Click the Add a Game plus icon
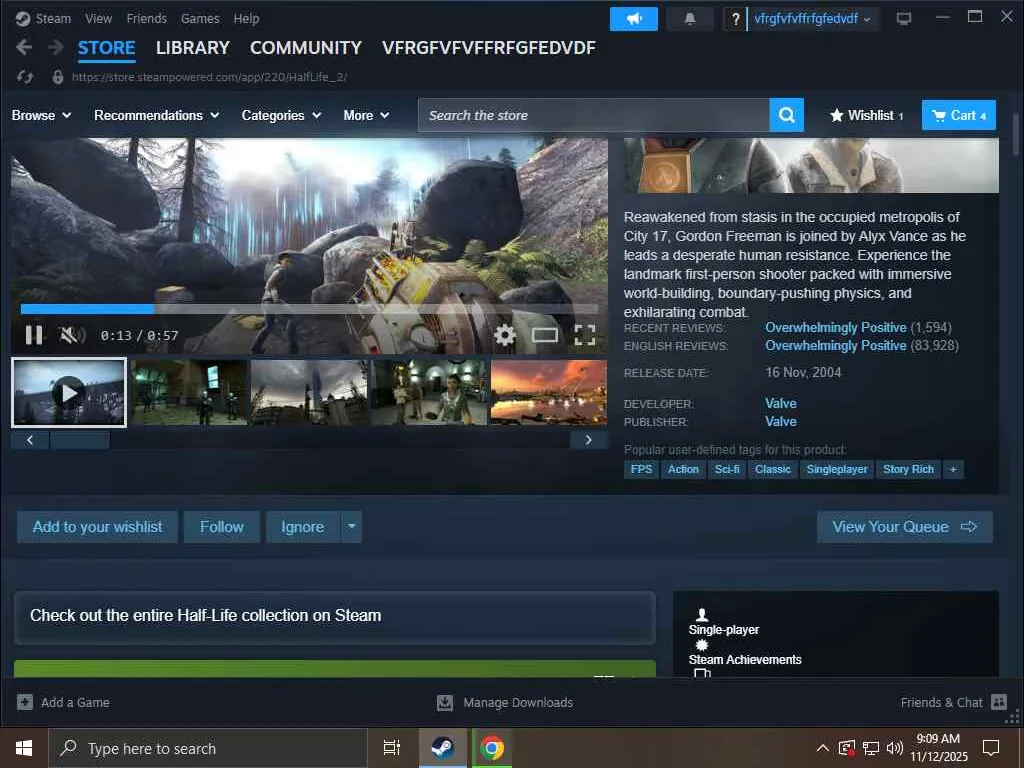The height and width of the screenshot is (768, 1024). coord(25,702)
